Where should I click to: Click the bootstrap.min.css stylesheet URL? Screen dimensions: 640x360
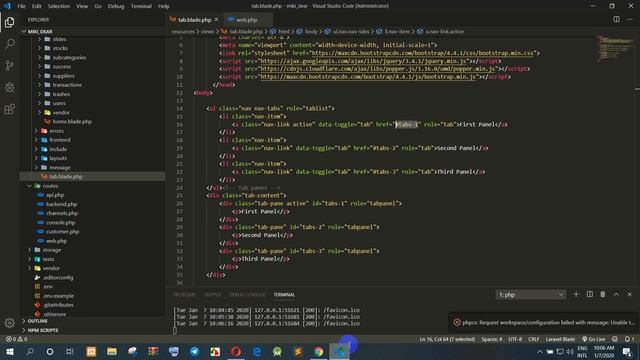[x=422, y=53]
